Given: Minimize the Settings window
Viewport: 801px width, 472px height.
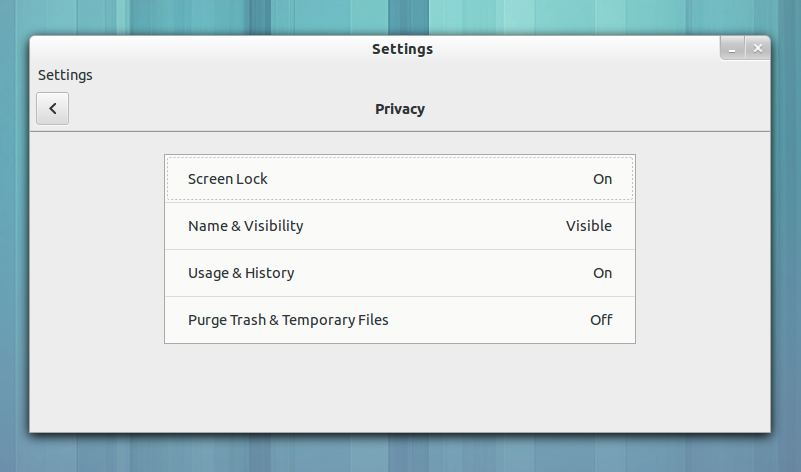Looking at the screenshot, I should tap(733, 48).
